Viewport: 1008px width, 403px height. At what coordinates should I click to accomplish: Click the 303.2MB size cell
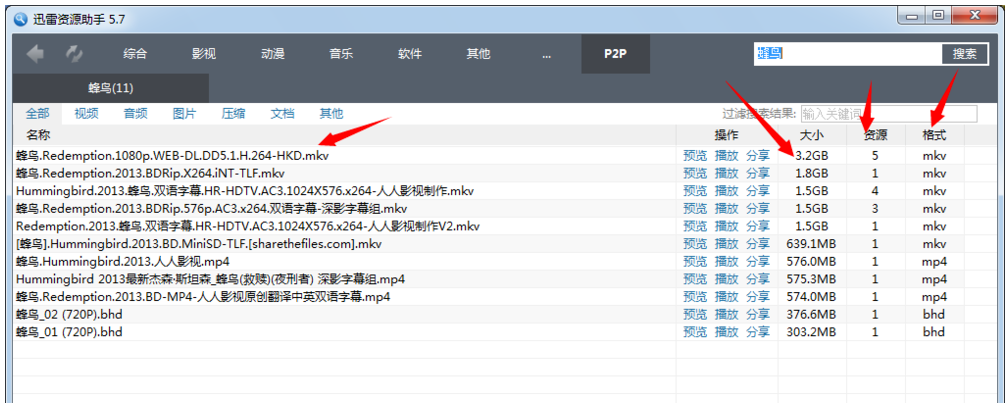(811, 332)
